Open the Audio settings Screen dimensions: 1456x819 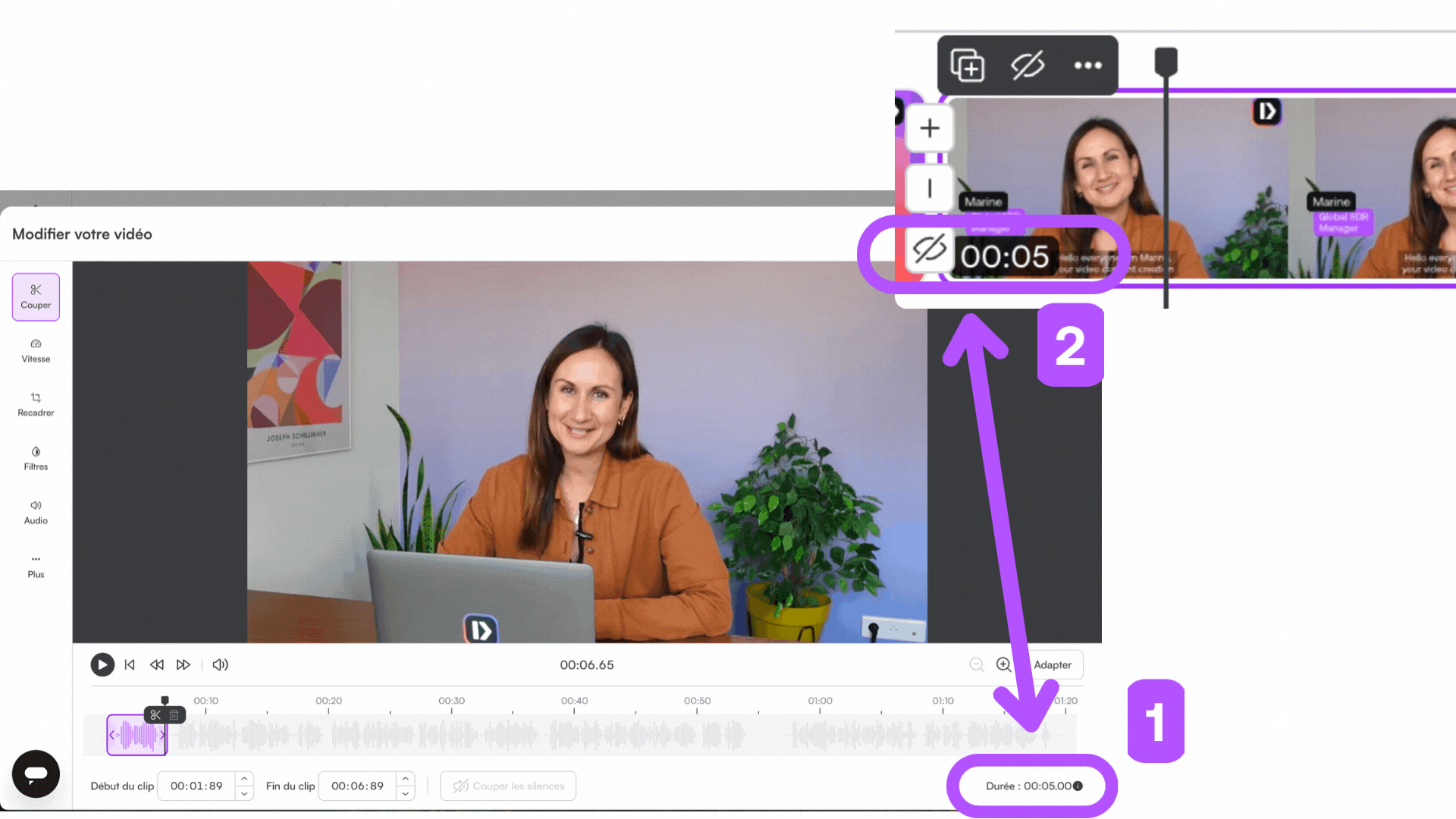point(35,512)
